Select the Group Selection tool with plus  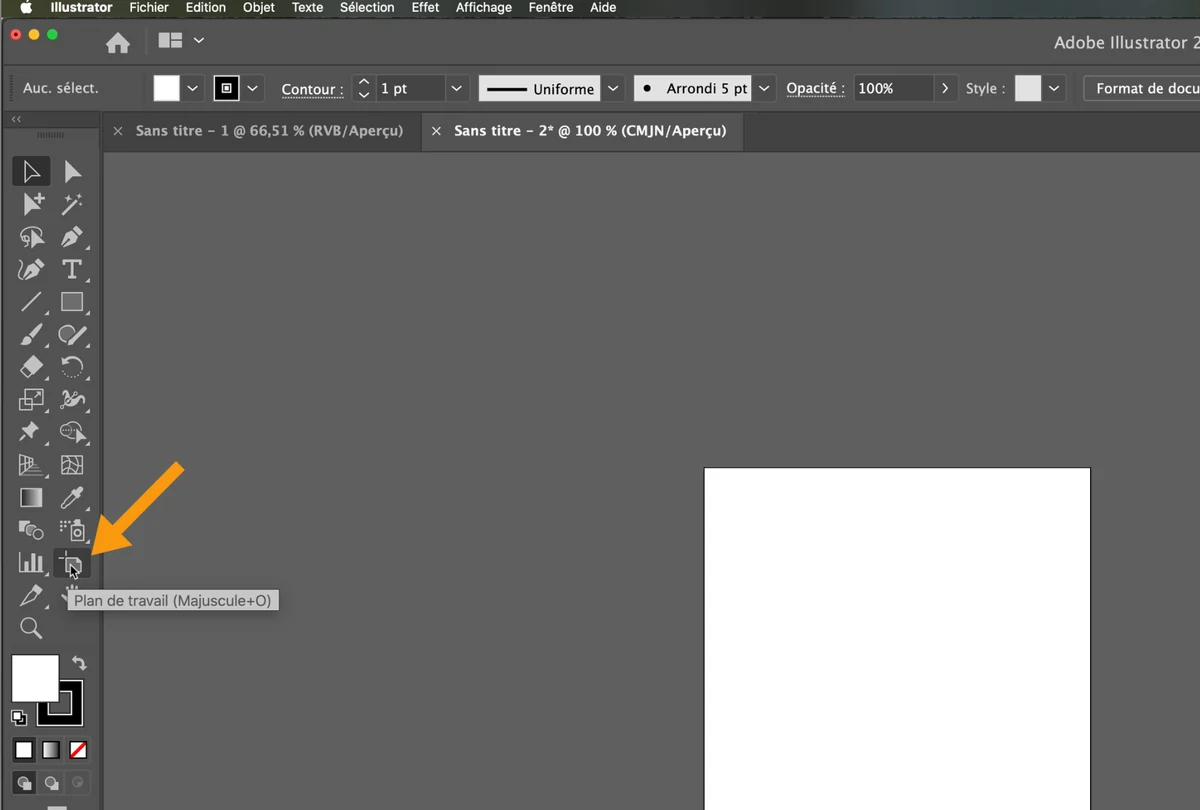[31, 204]
